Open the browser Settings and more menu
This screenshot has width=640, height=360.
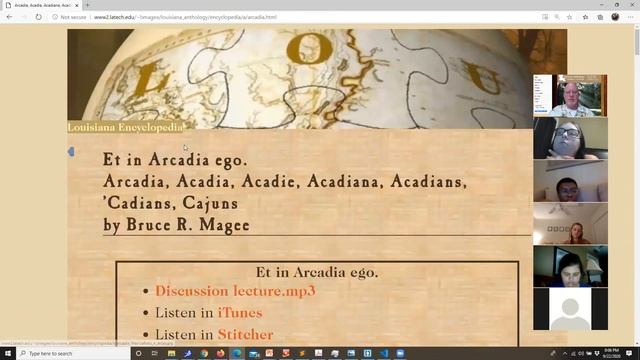pyautogui.click(x=631, y=17)
